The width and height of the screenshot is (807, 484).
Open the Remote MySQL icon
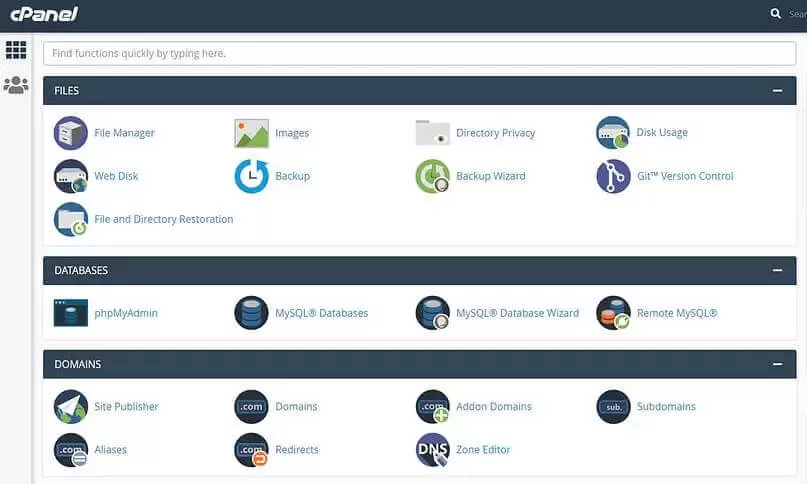click(x=613, y=313)
